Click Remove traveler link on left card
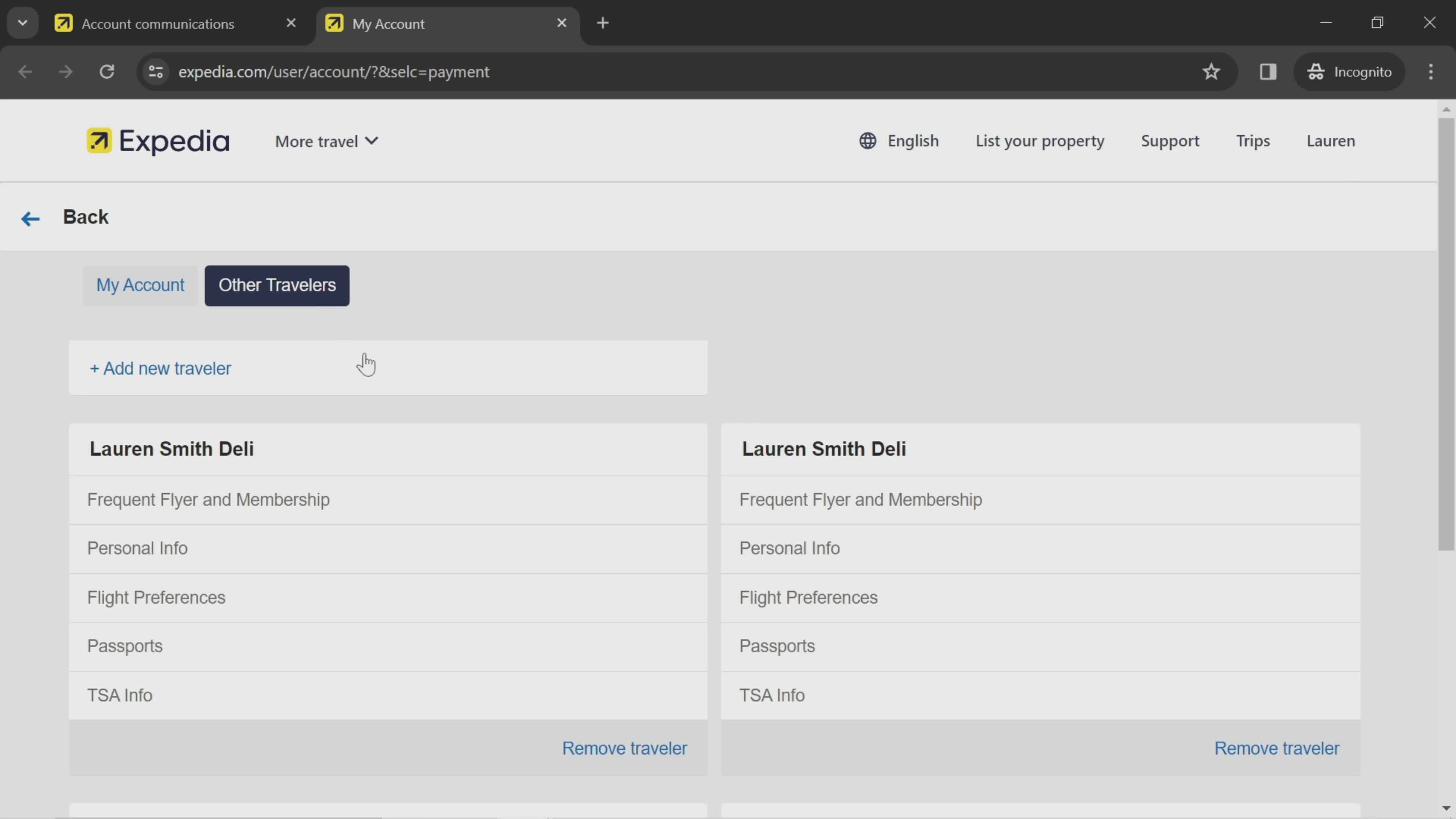The height and width of the screenshot is (819, 1456). pyautogui.click(x=625, y=748)
